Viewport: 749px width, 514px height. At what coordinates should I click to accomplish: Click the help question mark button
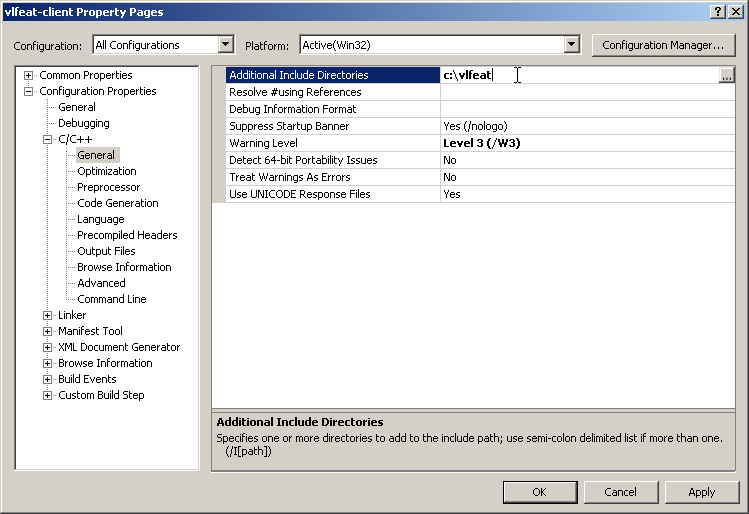pyautogui.click(x=718, y=11)
